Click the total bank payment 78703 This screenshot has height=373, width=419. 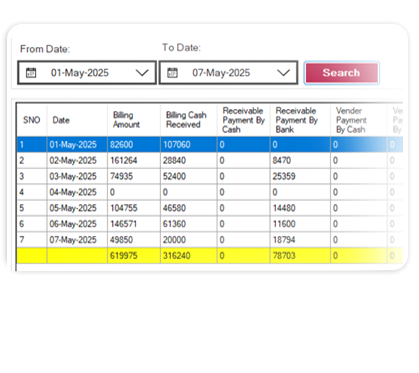[x=300, y=256]
